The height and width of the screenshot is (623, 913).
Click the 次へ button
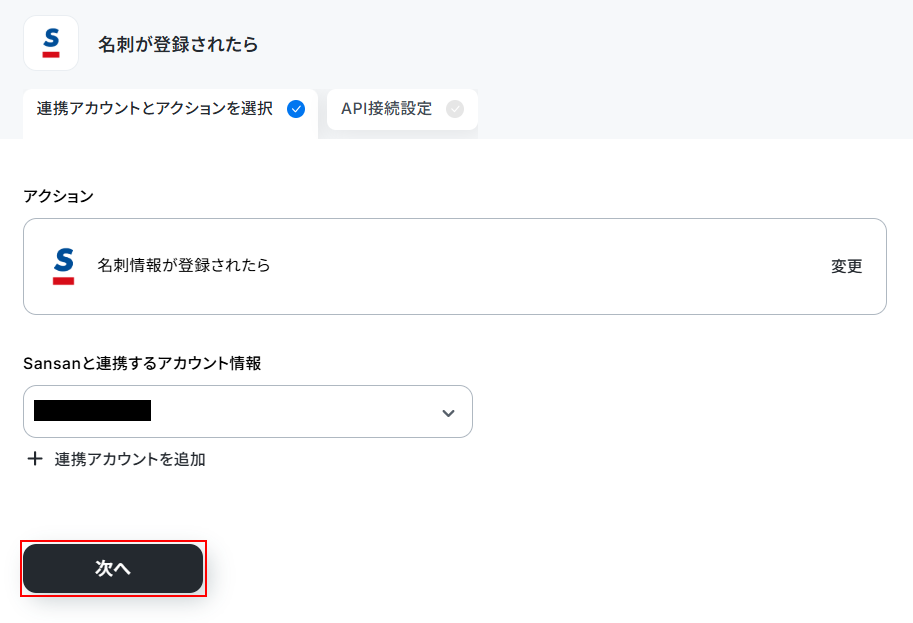coord(113,568)
